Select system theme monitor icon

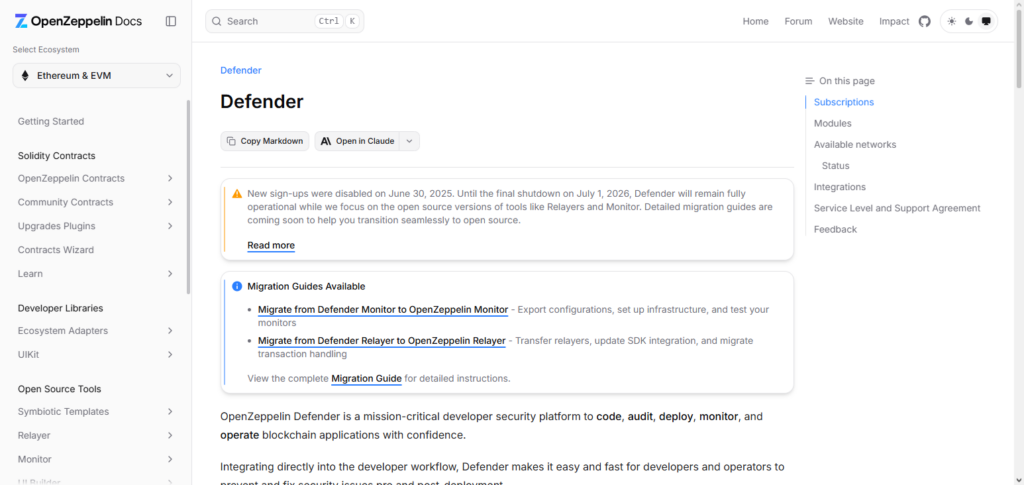986,21
